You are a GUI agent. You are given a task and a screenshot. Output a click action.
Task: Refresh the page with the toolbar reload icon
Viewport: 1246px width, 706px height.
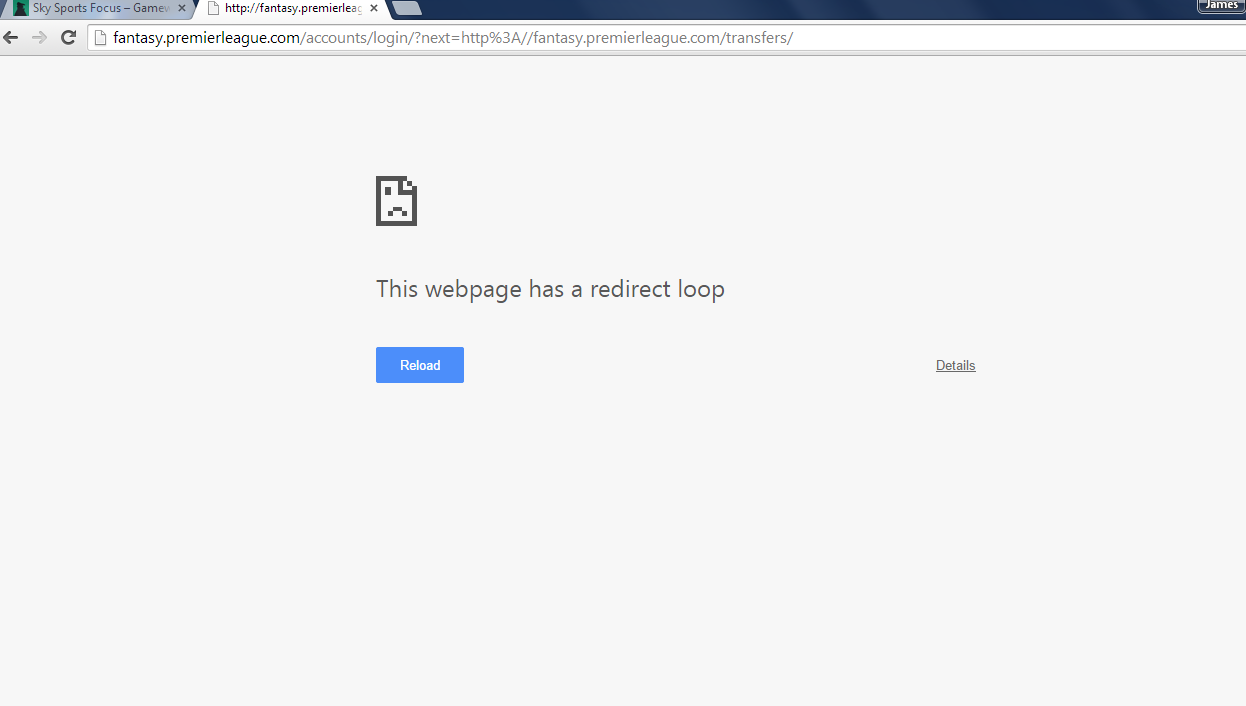pos(68,38)
